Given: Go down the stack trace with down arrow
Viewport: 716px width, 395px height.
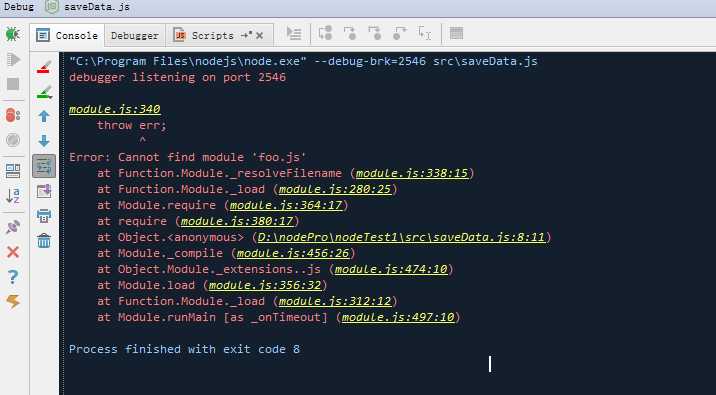Looking at the screenshot, I should tap(44, 141).
